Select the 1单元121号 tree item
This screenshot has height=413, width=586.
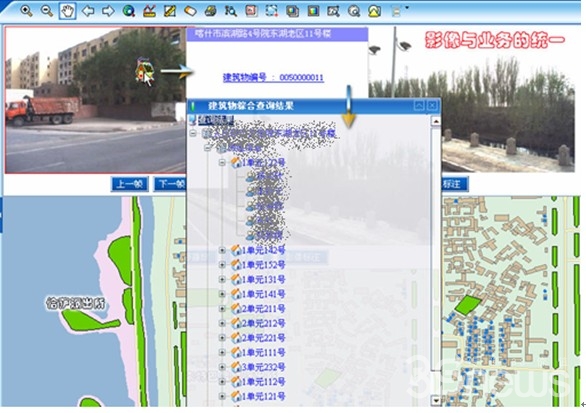pyautogui.click(x=263, y=396)
